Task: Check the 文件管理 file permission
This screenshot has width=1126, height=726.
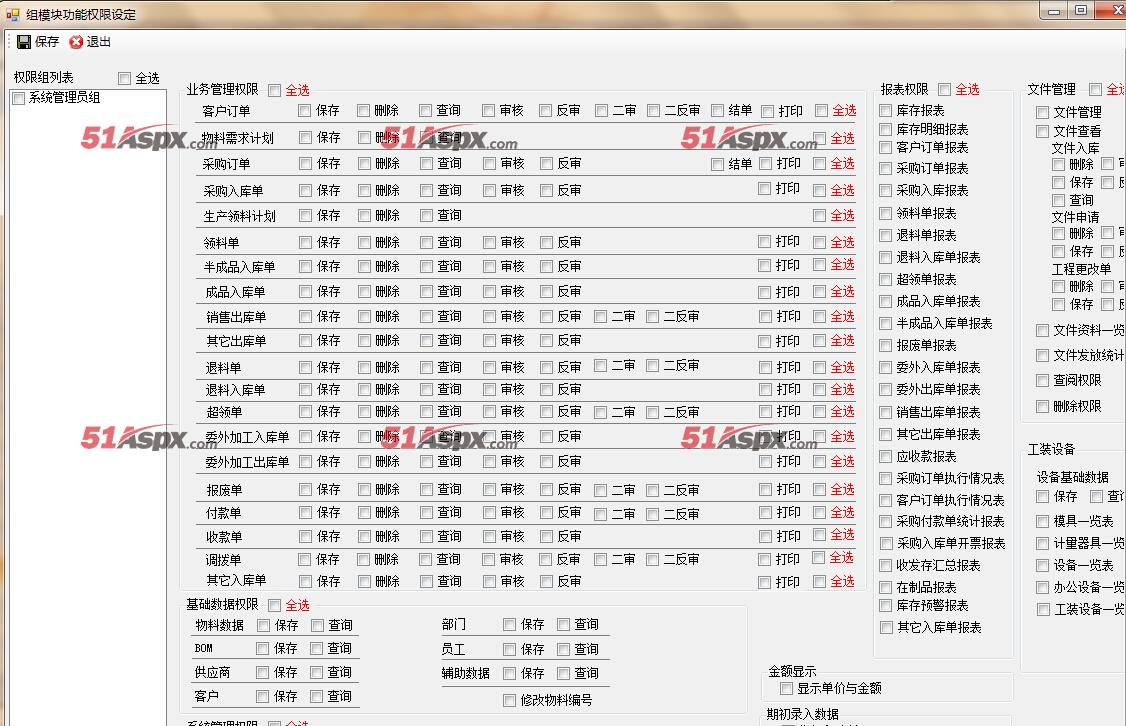Action: coord(1042,113)
